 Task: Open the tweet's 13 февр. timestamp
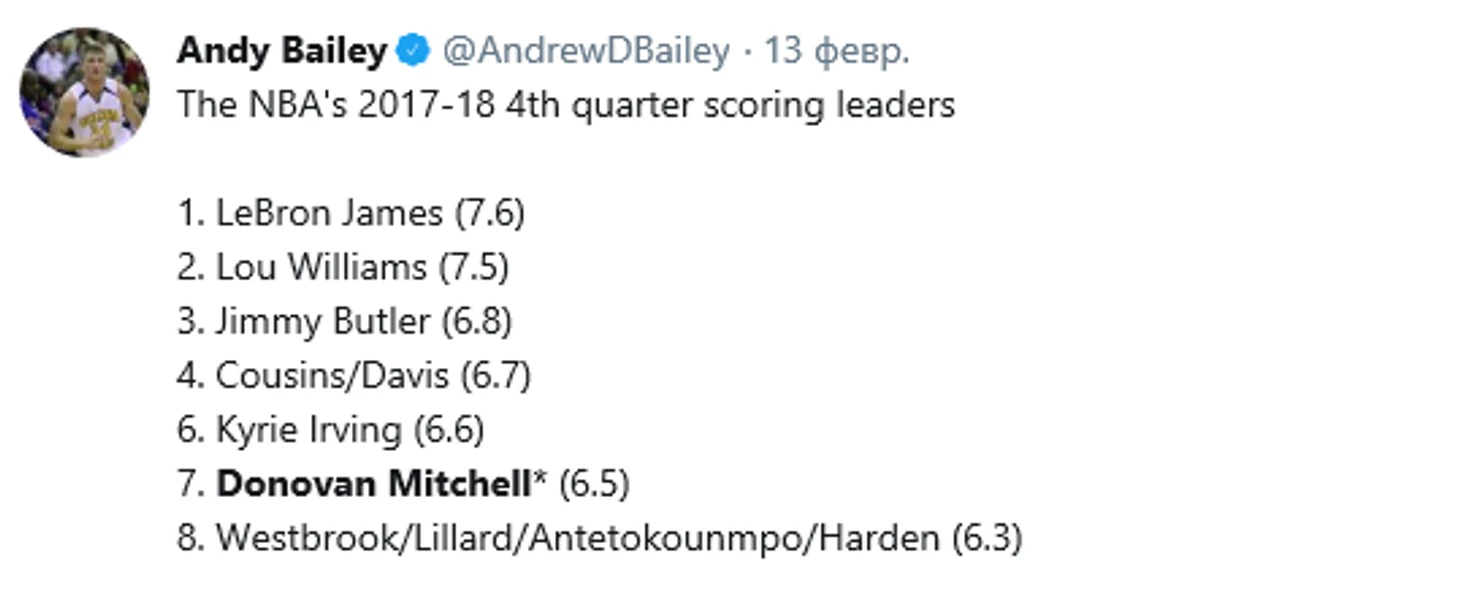837,52
